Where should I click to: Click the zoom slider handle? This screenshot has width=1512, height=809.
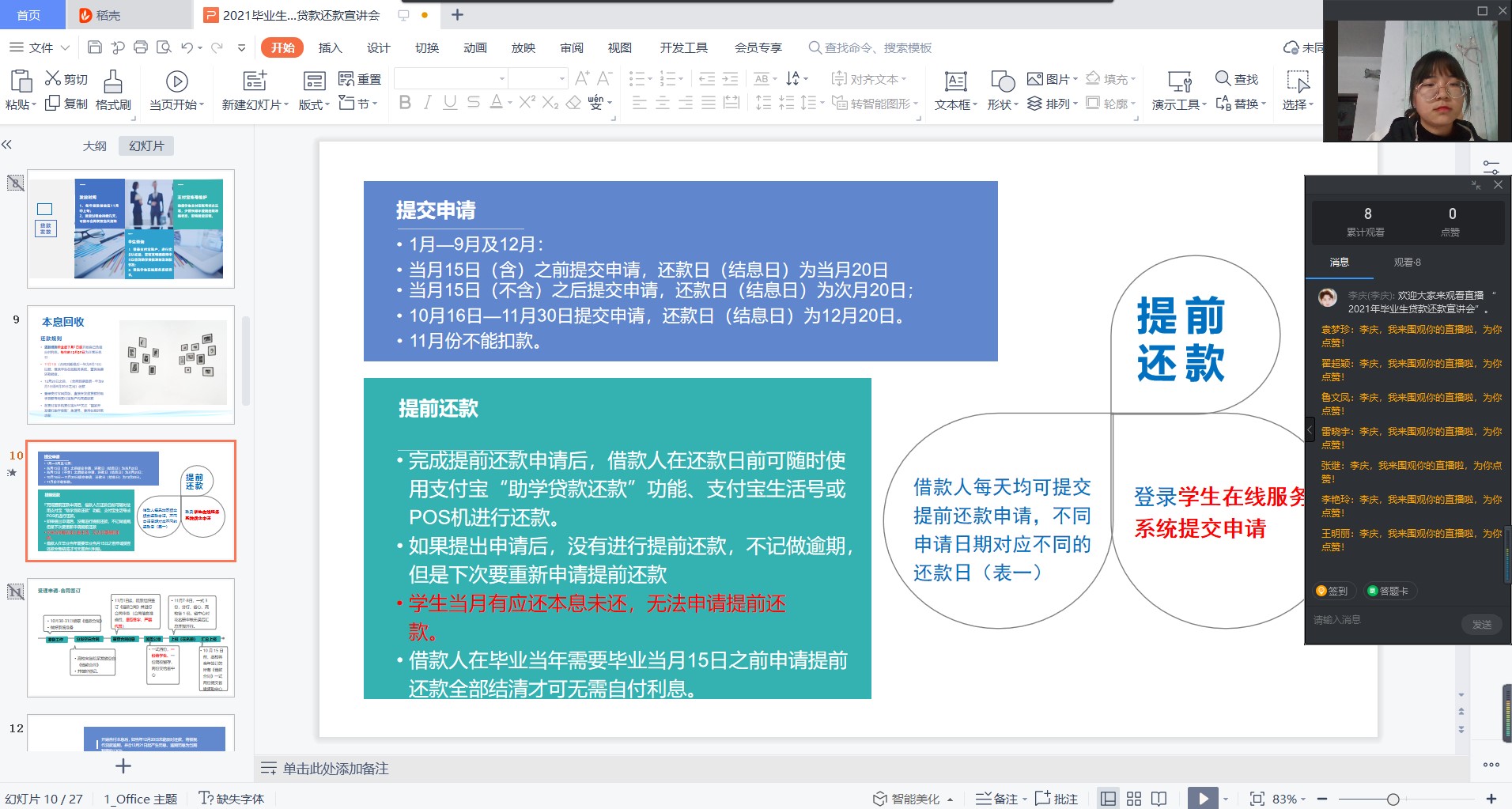pos(1393,800)
